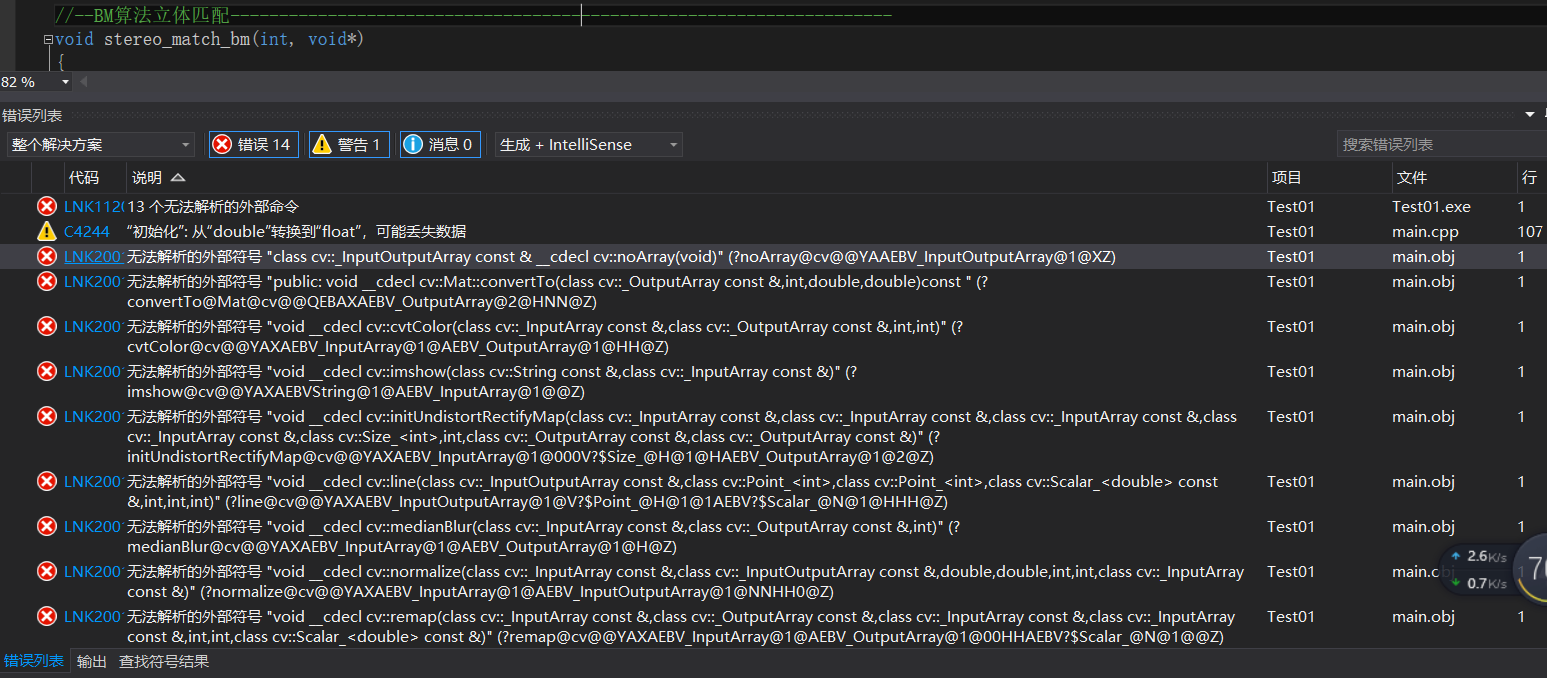This screenshot has height=678, width=1547.
Task: Open the LNK2001 link in the medianBlur row
Action: click(x=93, y=527)
